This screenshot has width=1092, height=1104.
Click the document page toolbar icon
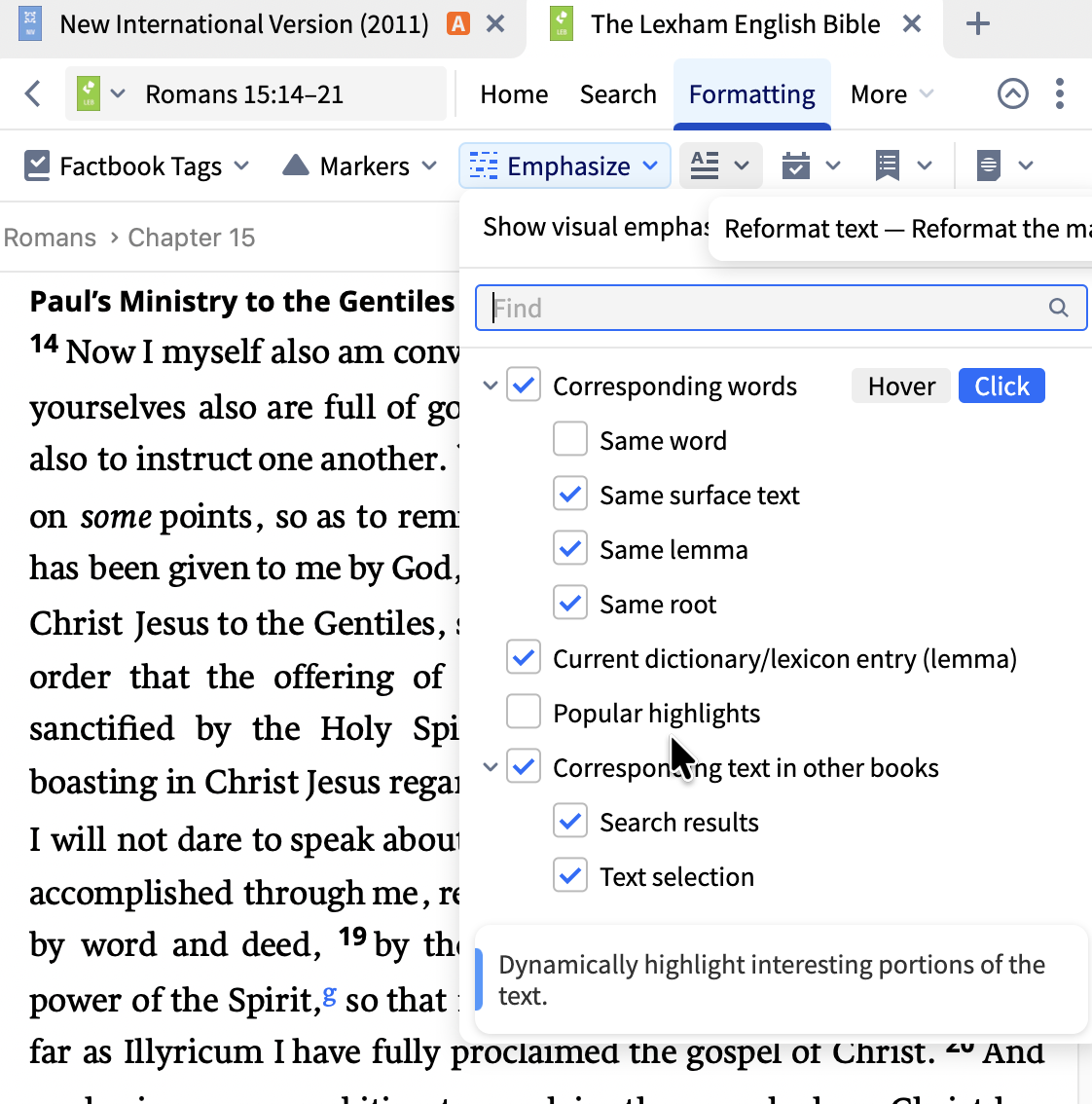tap(989, 166)
